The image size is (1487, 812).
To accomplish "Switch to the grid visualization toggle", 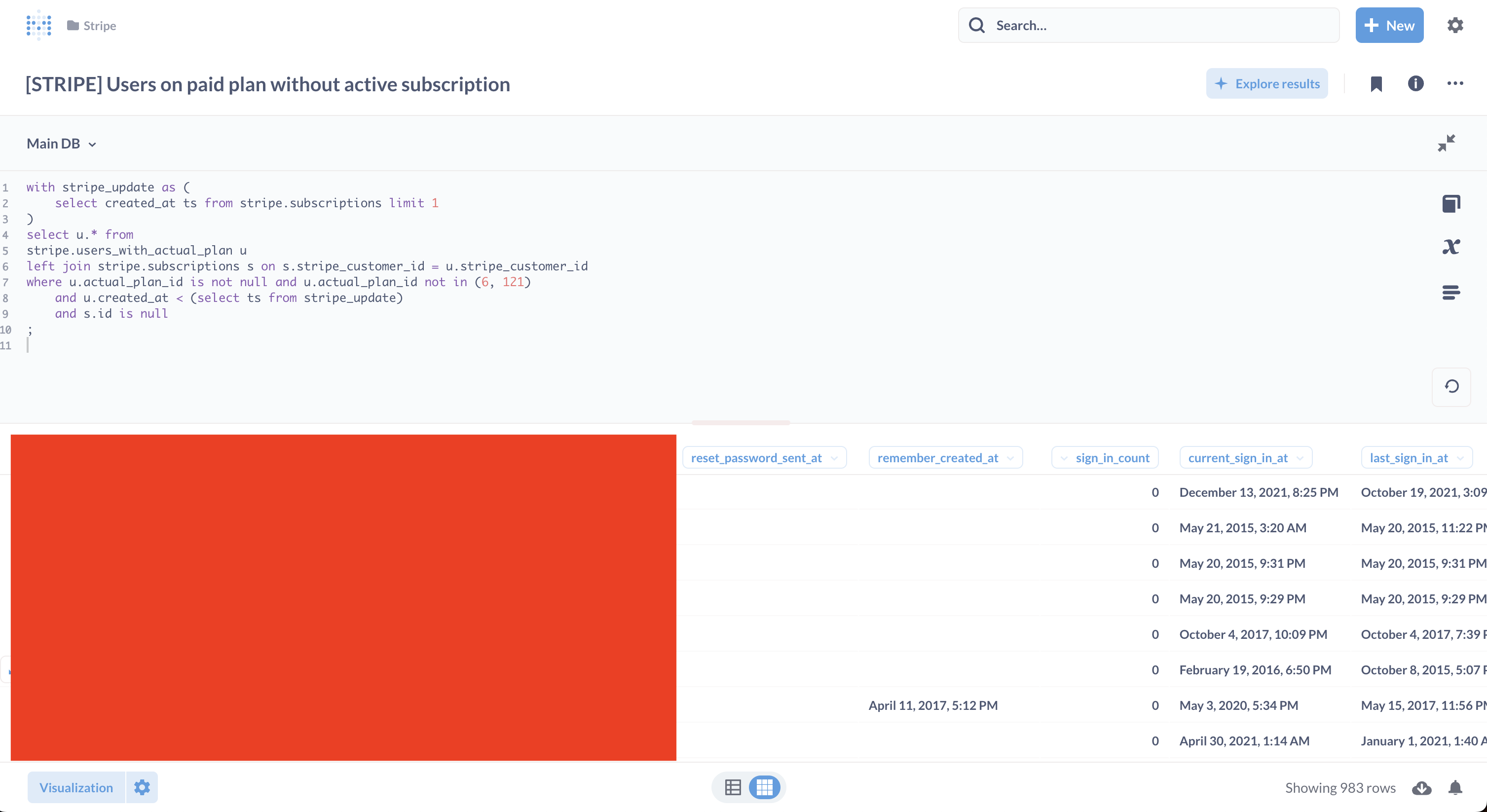I will pos(764,788).
